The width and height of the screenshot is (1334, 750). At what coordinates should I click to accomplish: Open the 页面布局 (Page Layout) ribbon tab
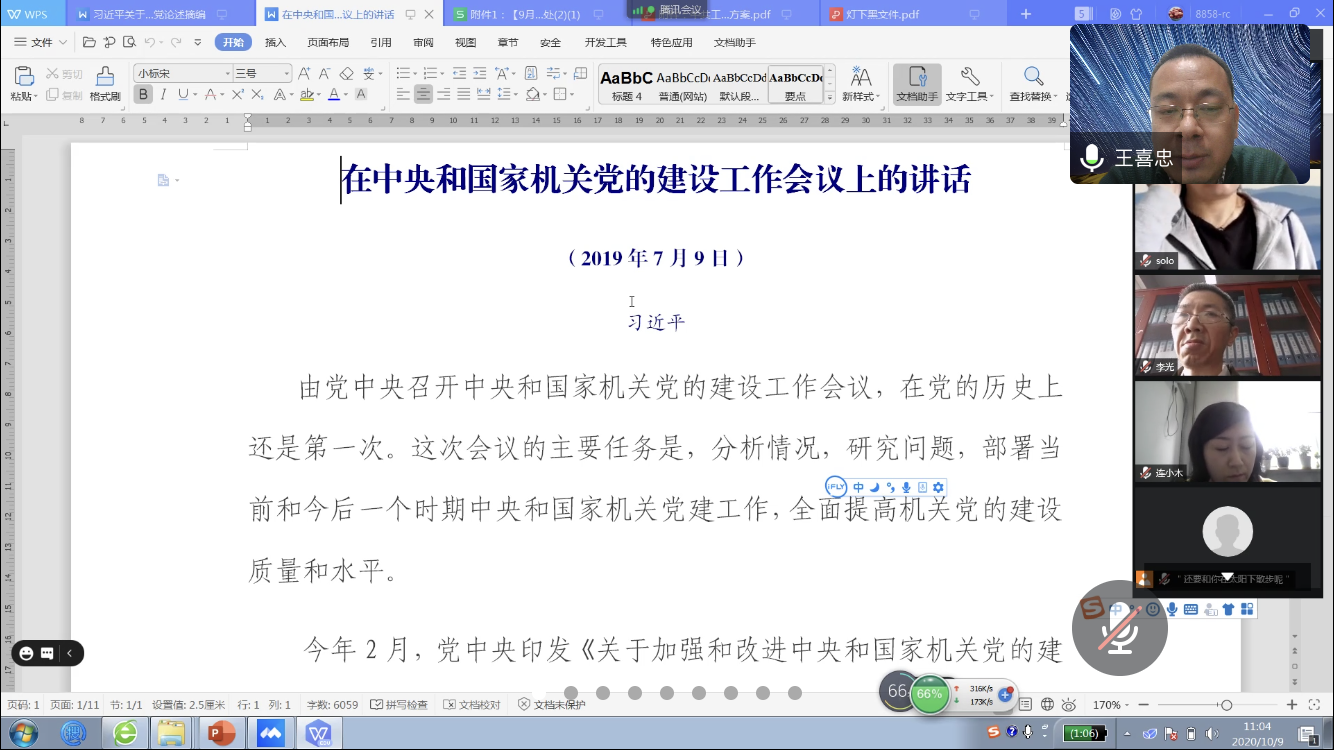[x=328, y=43]
